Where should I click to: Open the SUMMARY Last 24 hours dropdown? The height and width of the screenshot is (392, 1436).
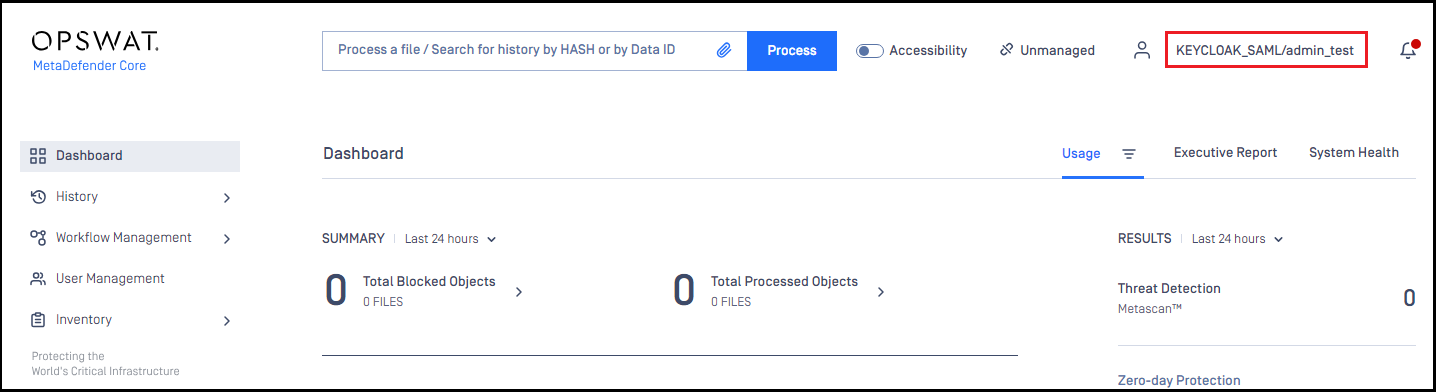point(451,239)
